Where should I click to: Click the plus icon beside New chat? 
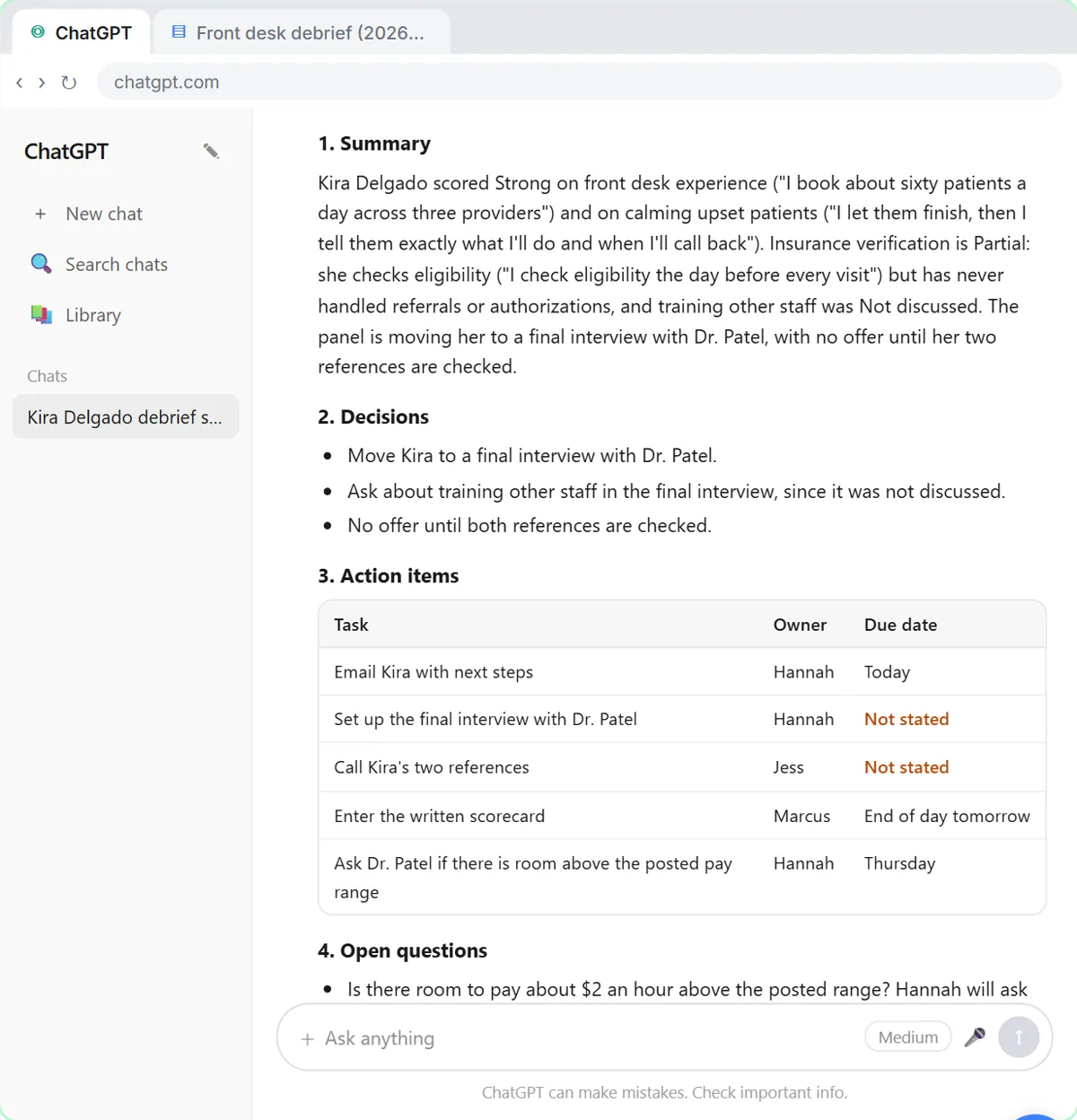pyautogui.click(x=40, y=214)
